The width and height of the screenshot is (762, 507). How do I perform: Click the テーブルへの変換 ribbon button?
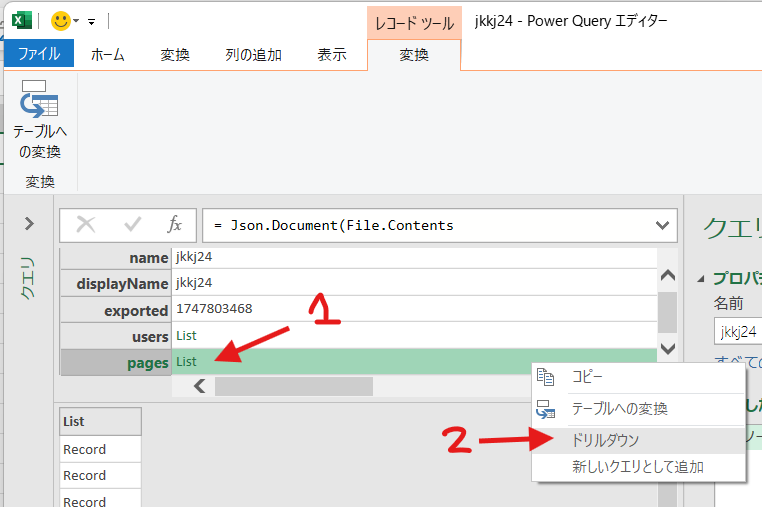click(40, 120)
